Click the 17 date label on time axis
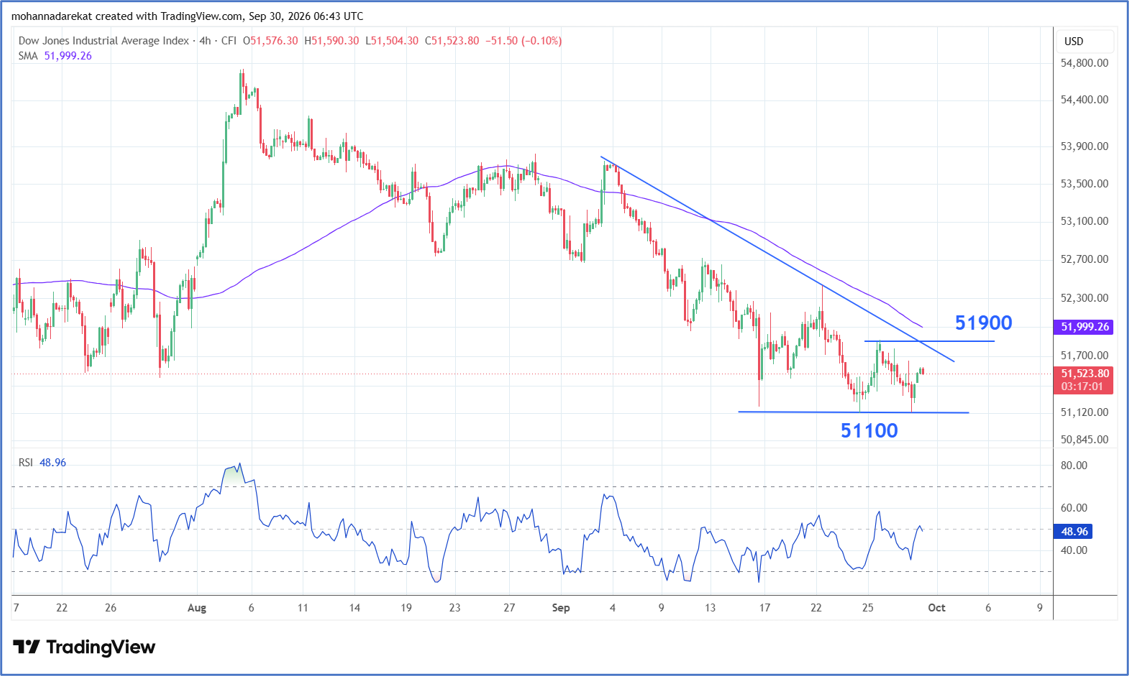The height and width of the screenshot is (676, 1129). pyautogui.click(x=765, y=608)
